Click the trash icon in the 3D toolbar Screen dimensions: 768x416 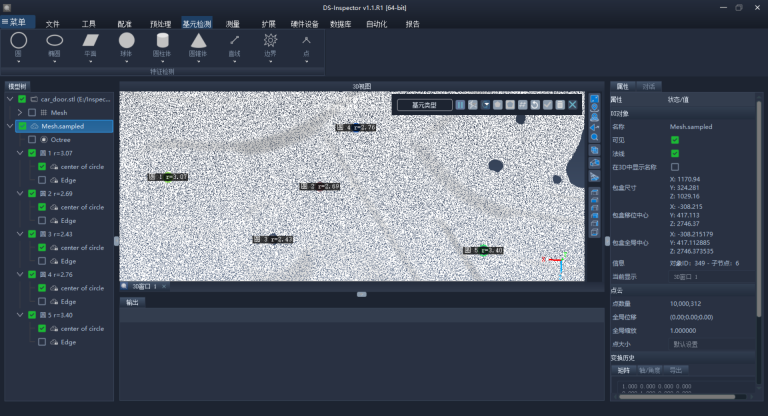click(560, 105)
